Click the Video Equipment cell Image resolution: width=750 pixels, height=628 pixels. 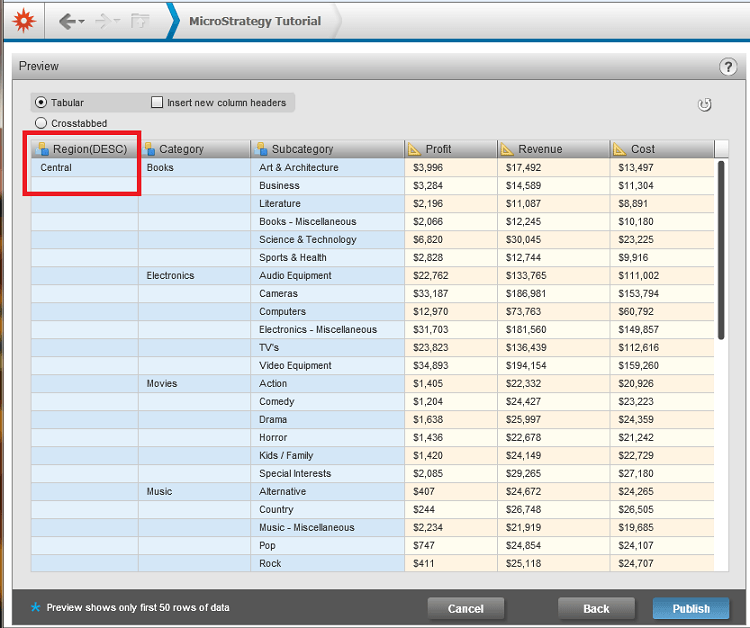tap(327, 365)
